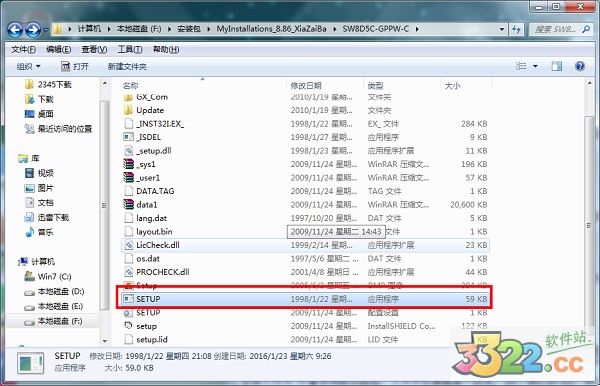Viewport: 600px width, 386px height.
Task: Open the 编辑(E) menu
Action: [x=59, y=49]
